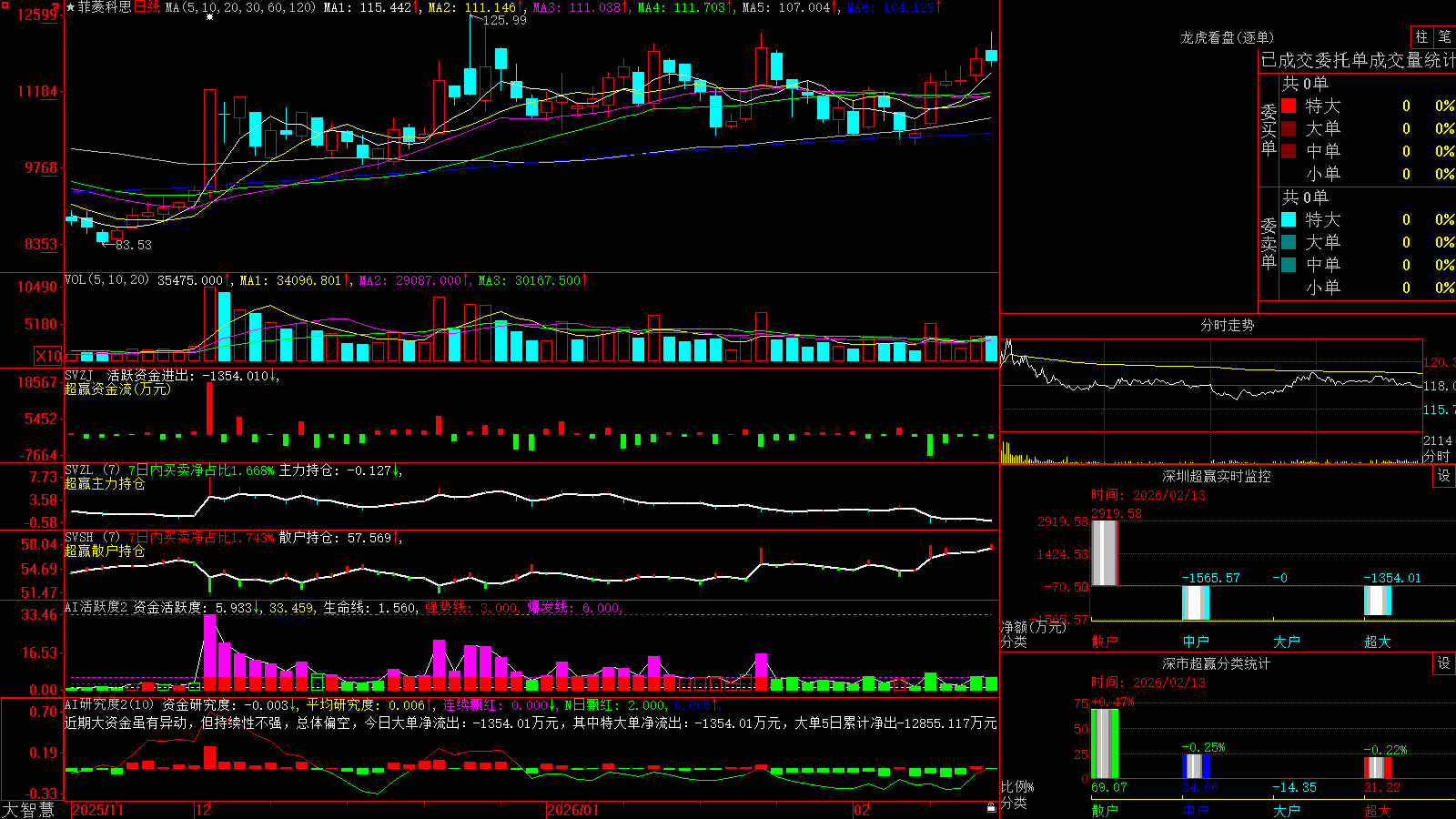Click the SVZL (7) indicator label
Screen dimensions: 1456x819
click(93, 470)
